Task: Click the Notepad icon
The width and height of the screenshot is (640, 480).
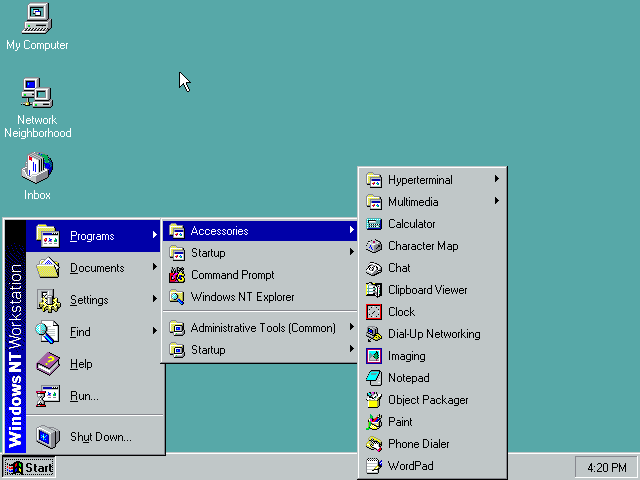Action: pyautogui.click(x=374, y=378)
